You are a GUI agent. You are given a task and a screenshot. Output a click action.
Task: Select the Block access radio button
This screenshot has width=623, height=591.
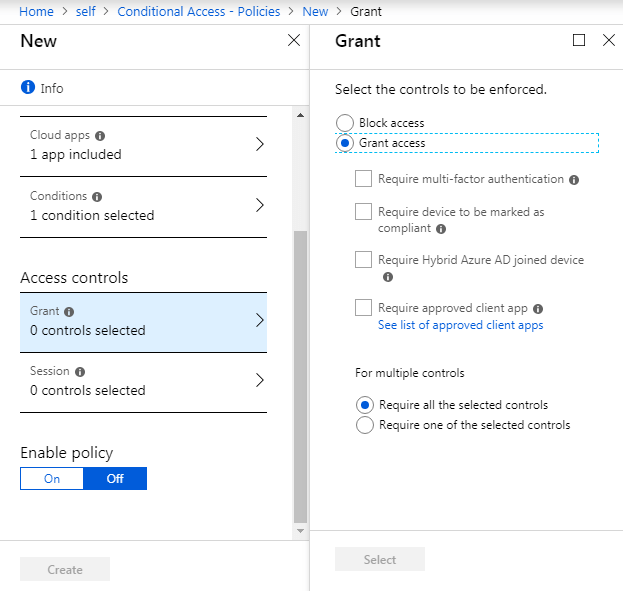[x=345, y=123]
